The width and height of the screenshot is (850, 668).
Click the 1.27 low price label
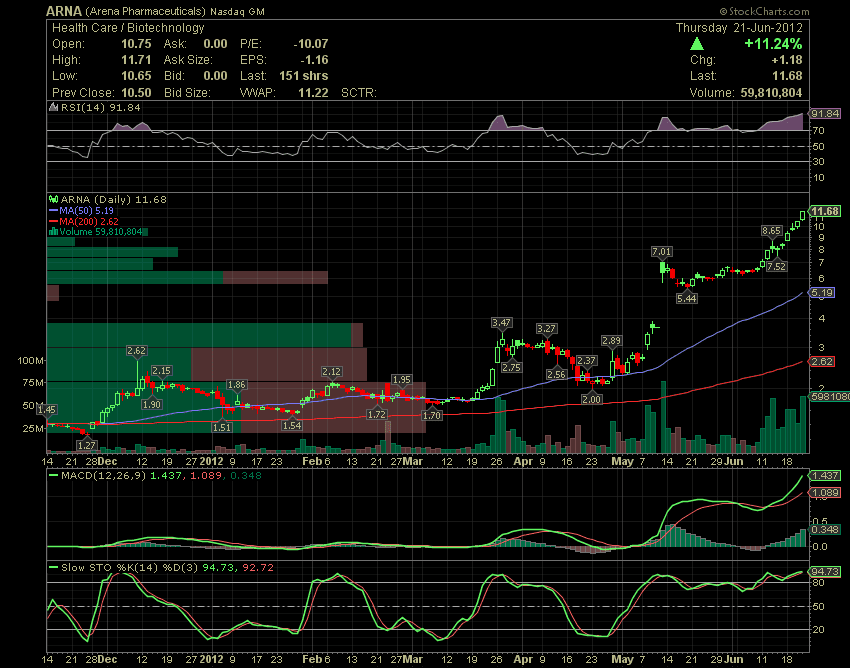87,445
